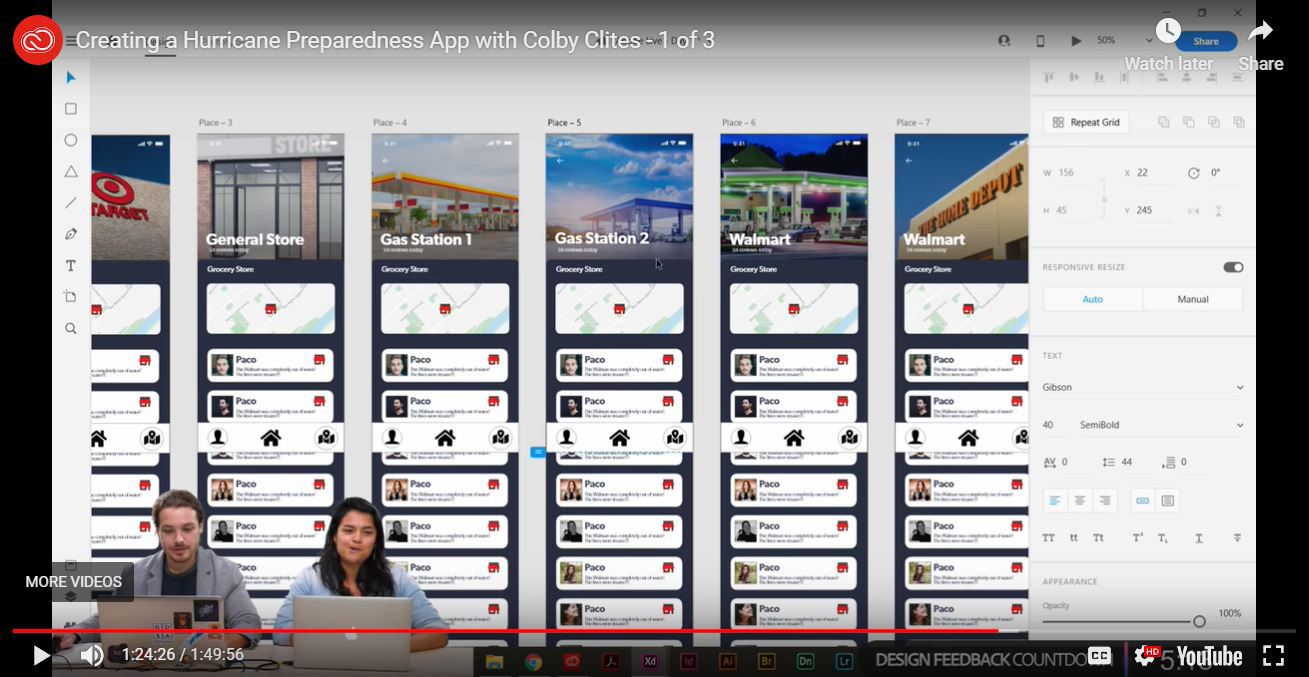The image size is (1309, 677).
Task: Open YouTube settings gear menu
Action: pos(1145,656)
